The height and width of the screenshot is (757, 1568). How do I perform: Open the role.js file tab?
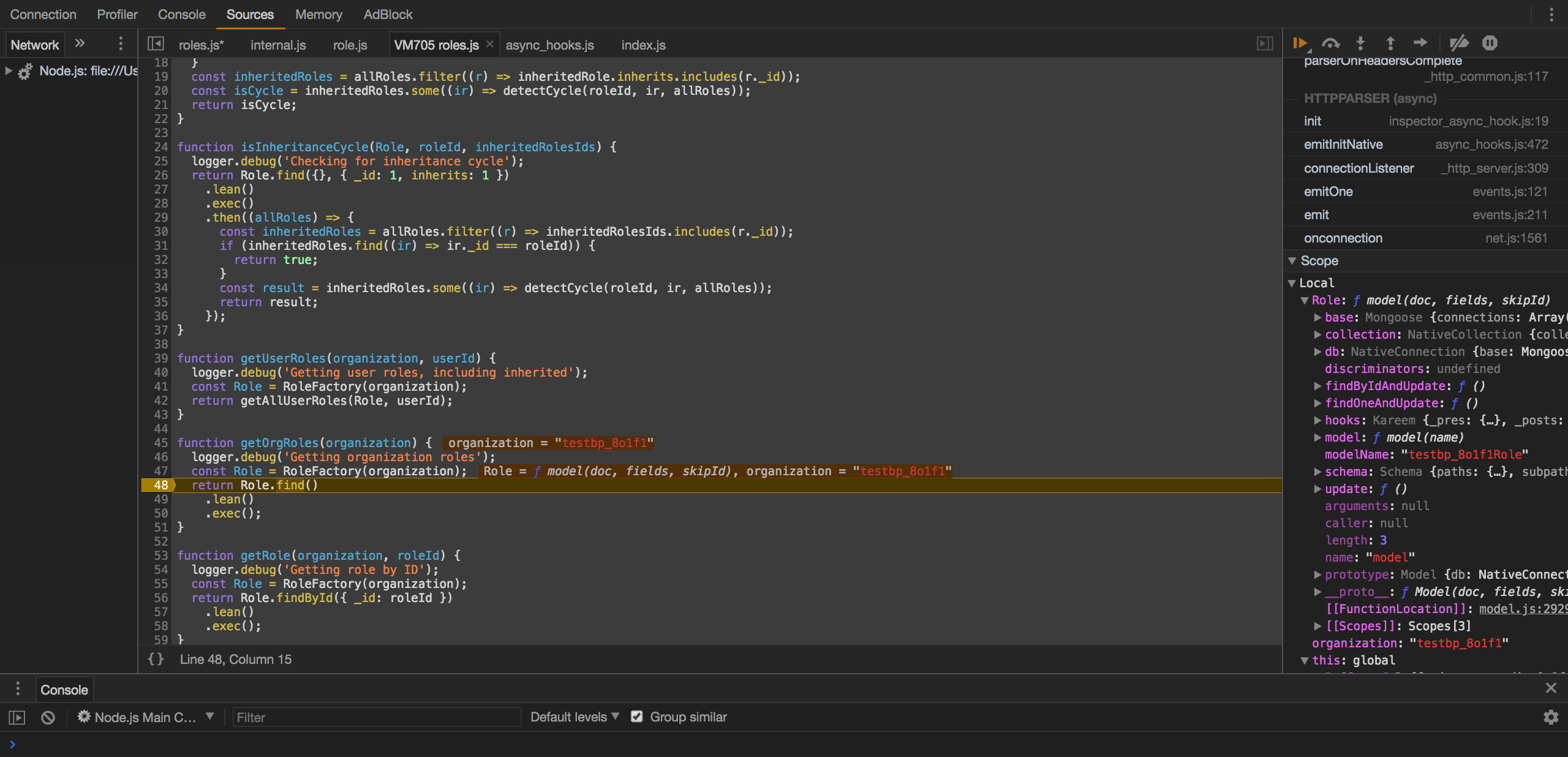(350, 45)
